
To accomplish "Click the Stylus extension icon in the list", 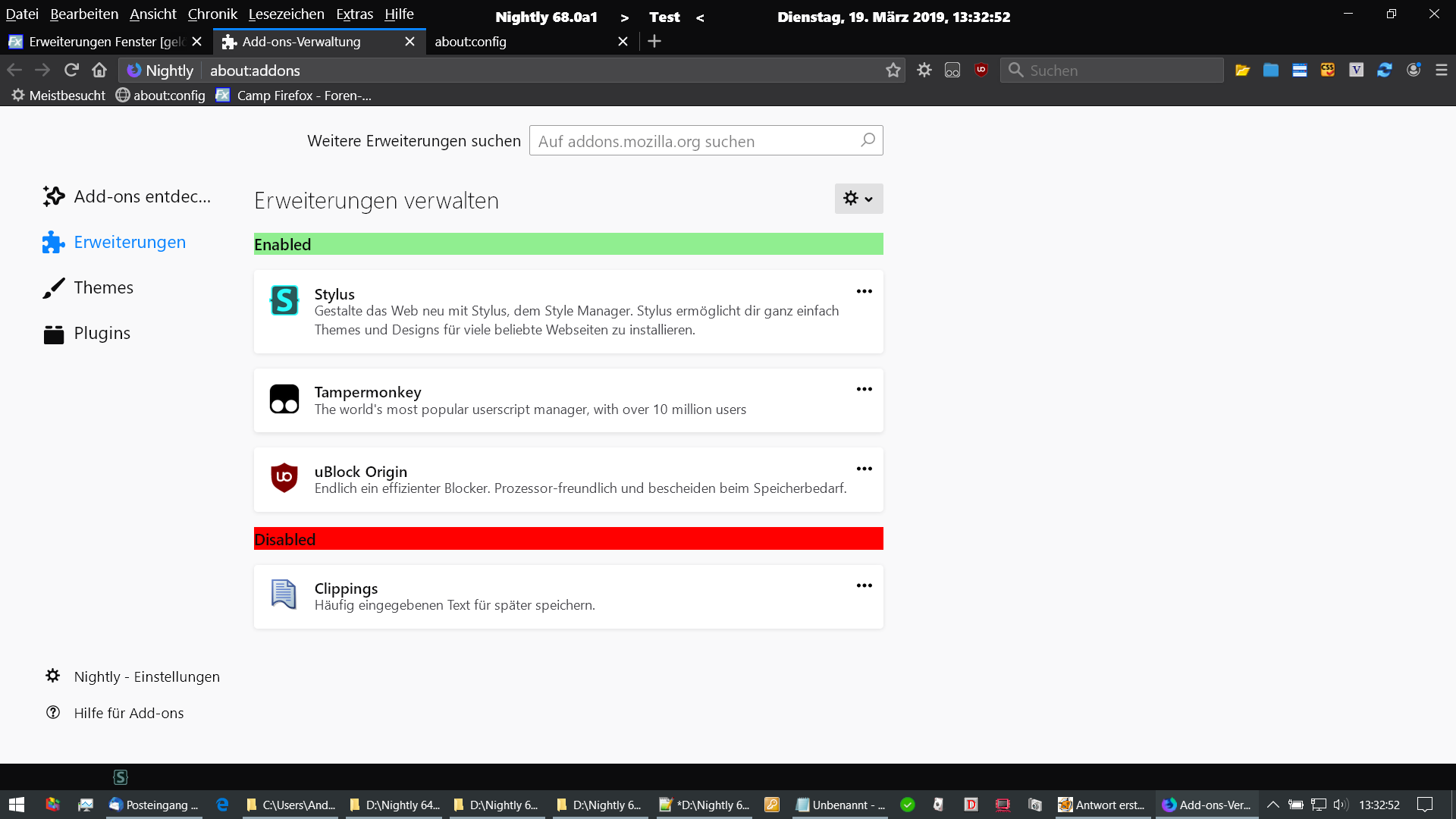I will pos(284,300).
